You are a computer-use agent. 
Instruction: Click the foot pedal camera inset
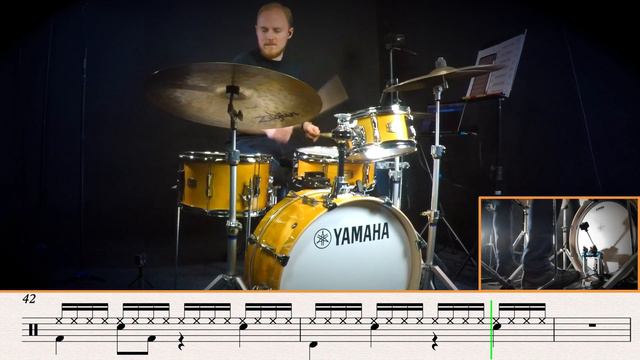click(559, 244)
